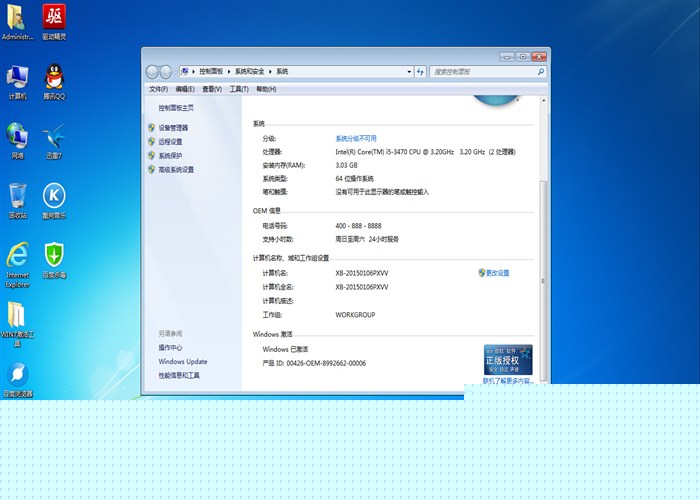This screenshot has height=500, width=700.
Task: Open the 文件(F) menu
Action: pyautogui.click(x=159, y=89)
